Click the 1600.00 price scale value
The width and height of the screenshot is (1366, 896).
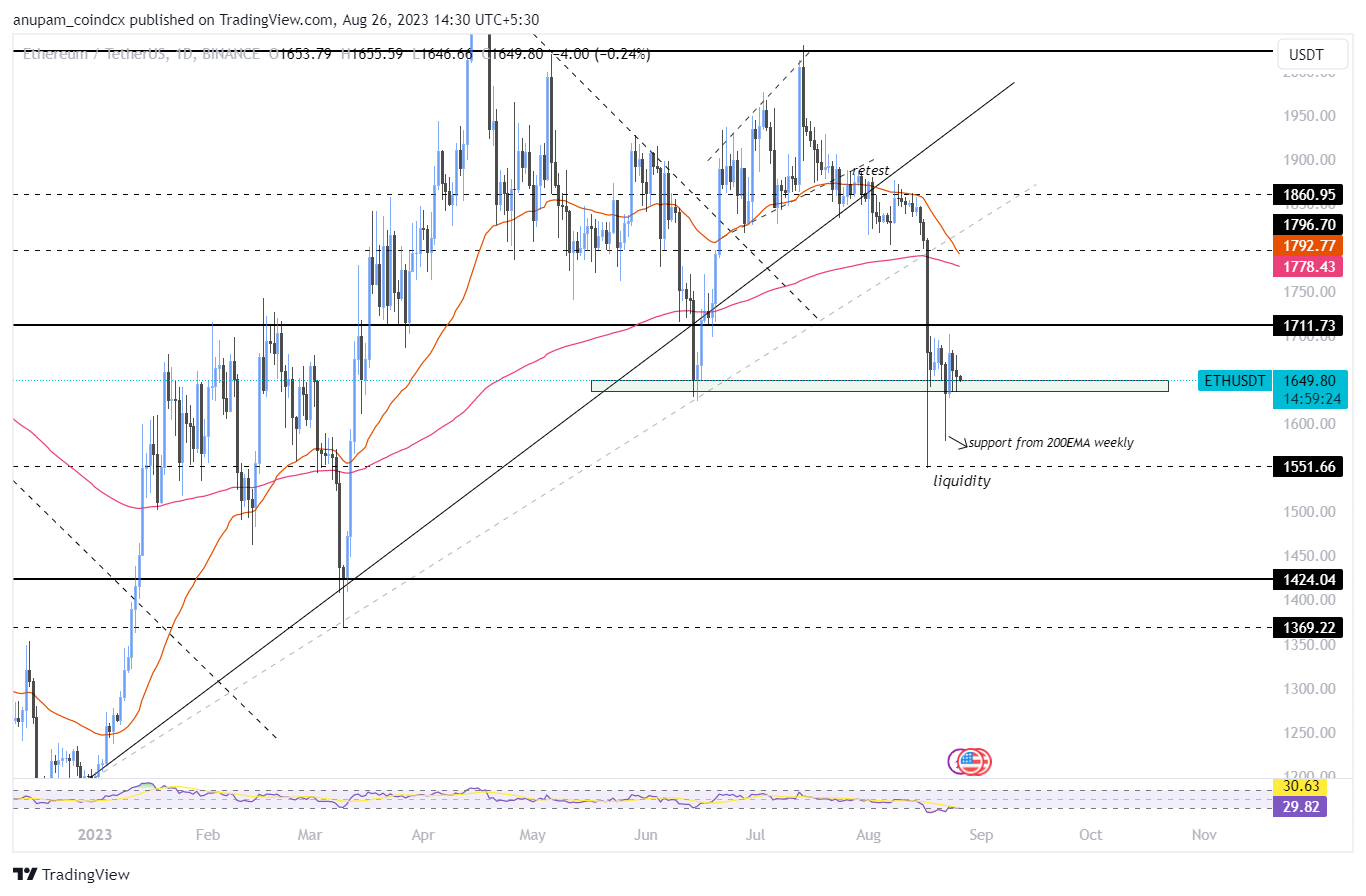tap(1309, 424)
